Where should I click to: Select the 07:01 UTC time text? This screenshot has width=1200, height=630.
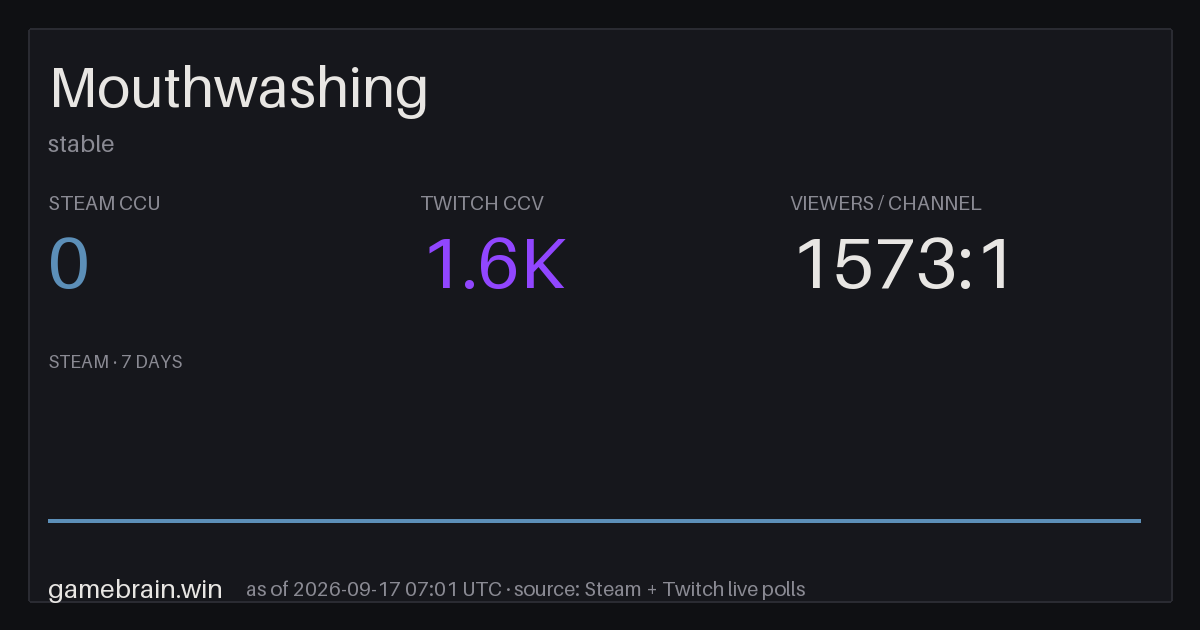coord(453,589)
